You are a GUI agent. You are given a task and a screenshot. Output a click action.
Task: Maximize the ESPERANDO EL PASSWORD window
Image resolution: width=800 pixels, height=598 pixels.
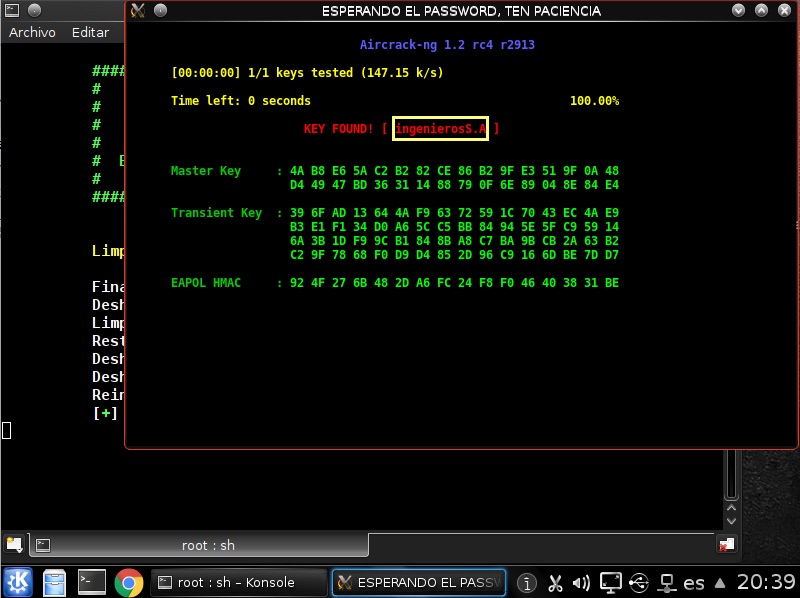pos(761,10)
